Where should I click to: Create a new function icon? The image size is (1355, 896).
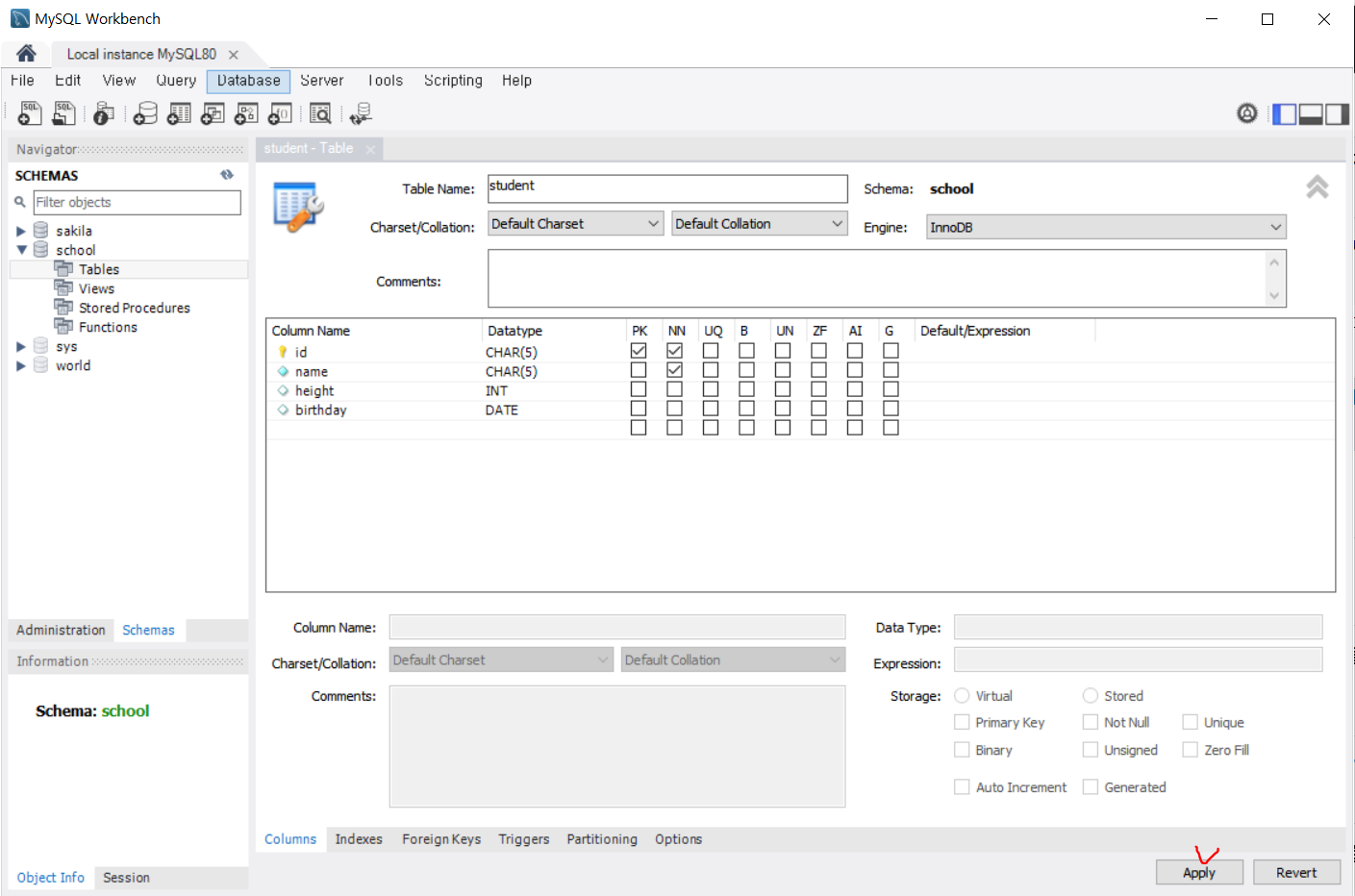pyautogui.click(x=280, y=113)
